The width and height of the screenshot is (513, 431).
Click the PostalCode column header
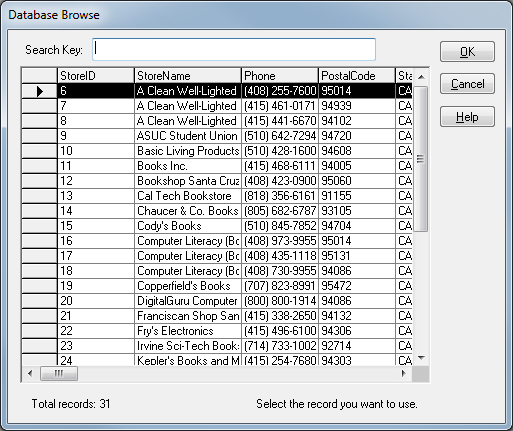click(x=357, y=76)
